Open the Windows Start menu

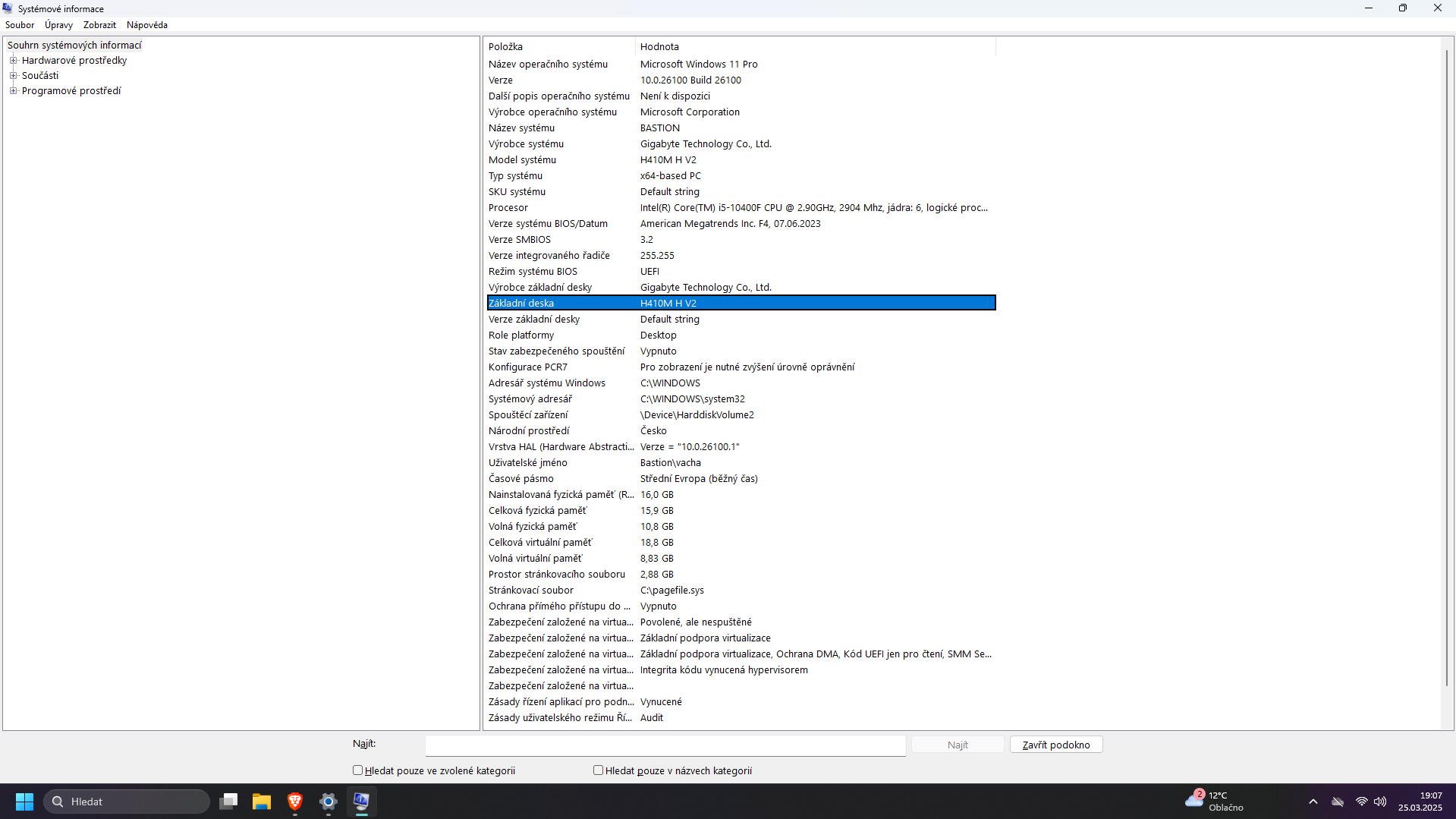(24, 802)
